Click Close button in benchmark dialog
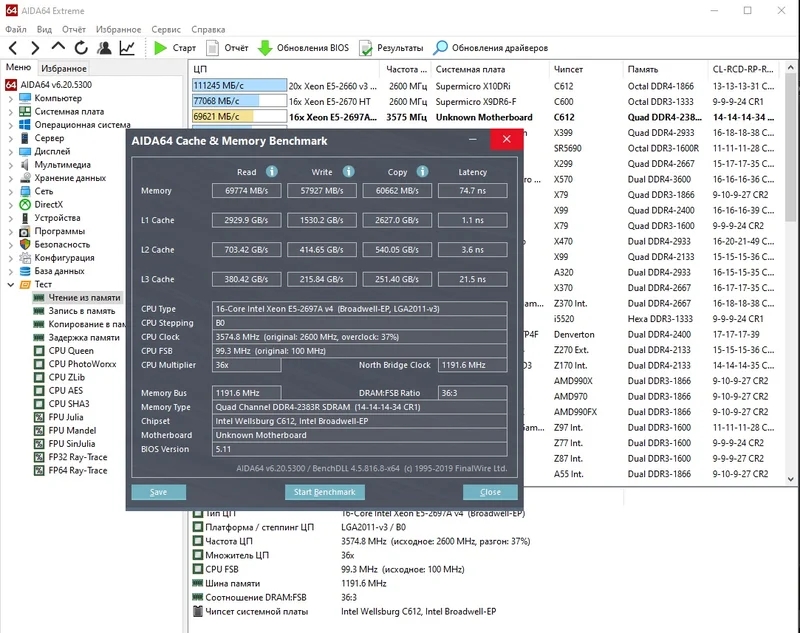This screenshot has width=800, height=633. click(x=490, y=492)
